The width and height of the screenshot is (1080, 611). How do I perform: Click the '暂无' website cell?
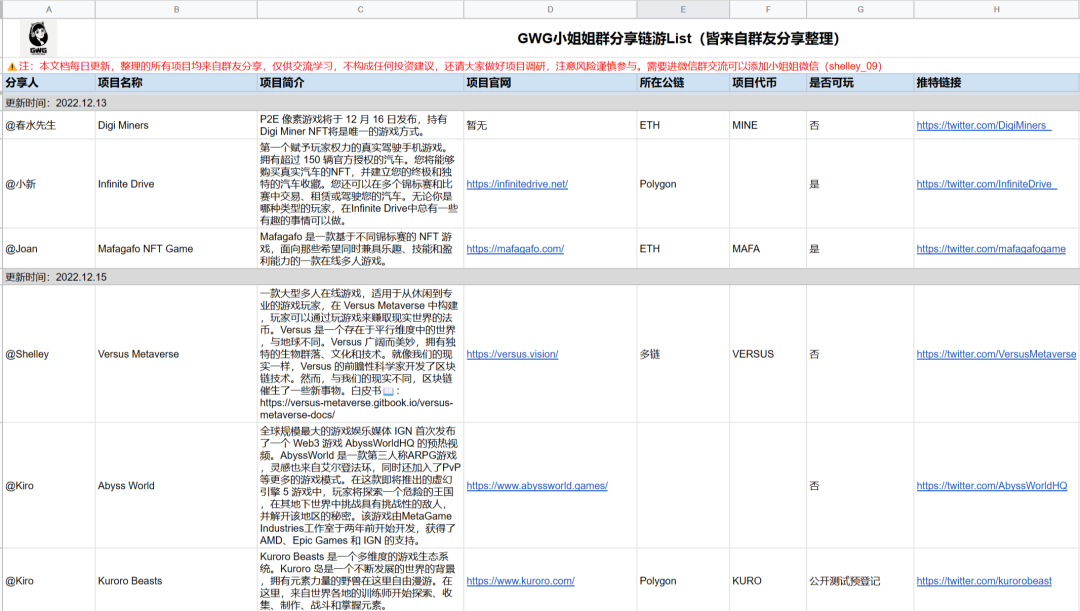point(550,125)
